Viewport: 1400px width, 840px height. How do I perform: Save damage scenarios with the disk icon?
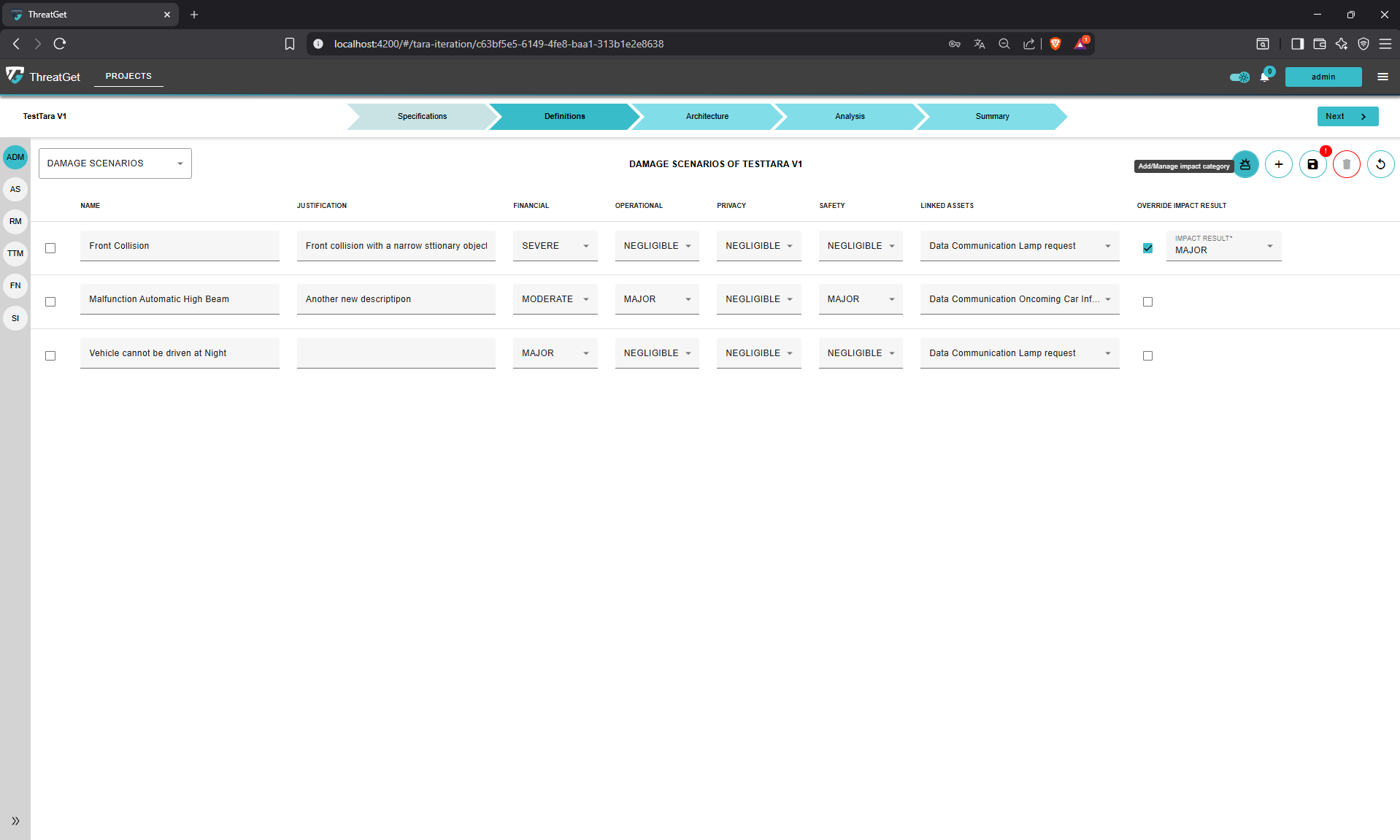pos(1312,164)
